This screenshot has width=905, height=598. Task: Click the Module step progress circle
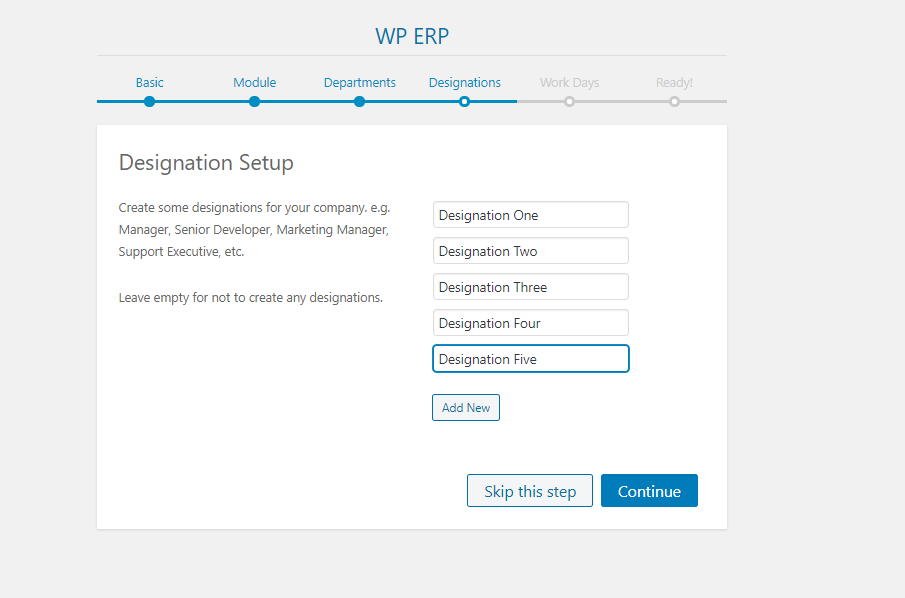coord(254,101)
